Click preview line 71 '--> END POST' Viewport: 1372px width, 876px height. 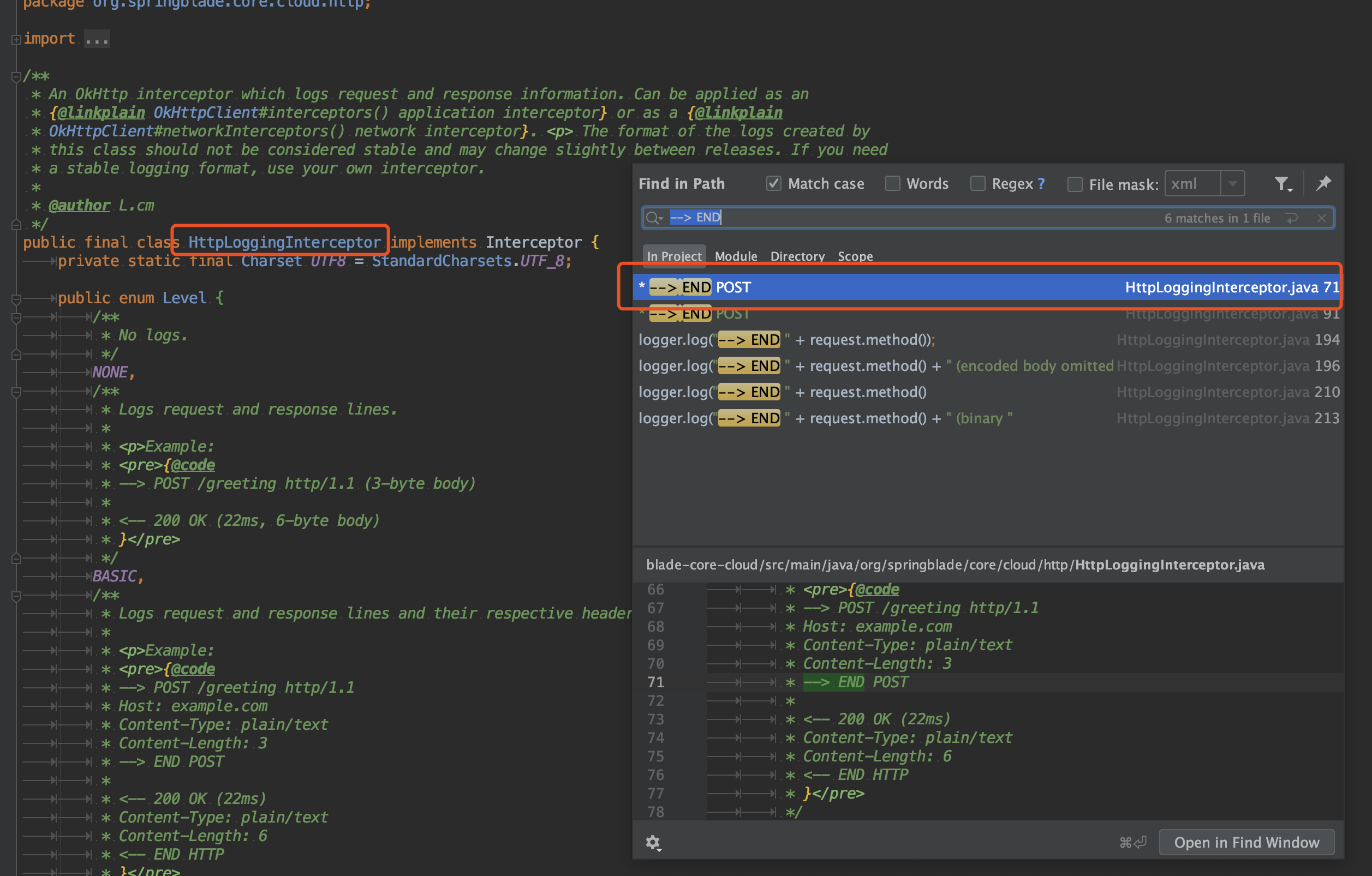(x=855, y=682)
